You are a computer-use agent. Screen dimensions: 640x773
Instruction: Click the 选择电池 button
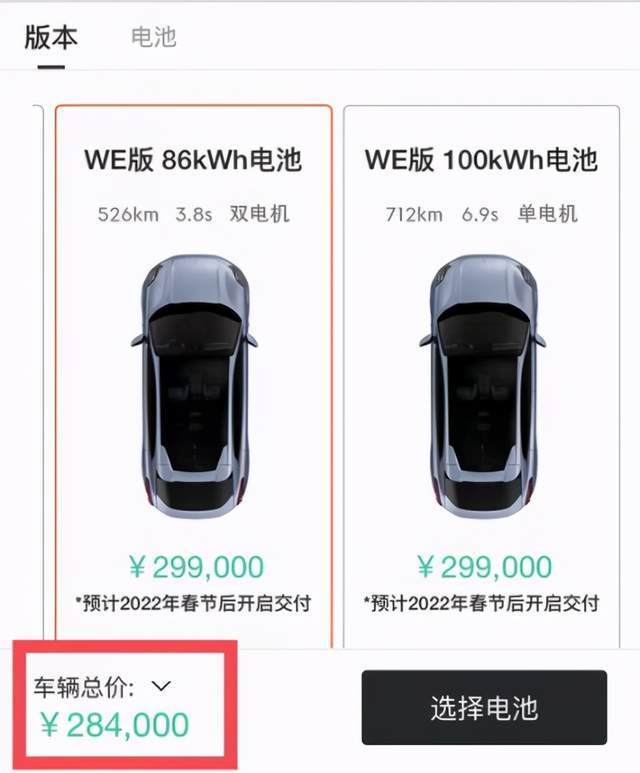coord(484,707)
